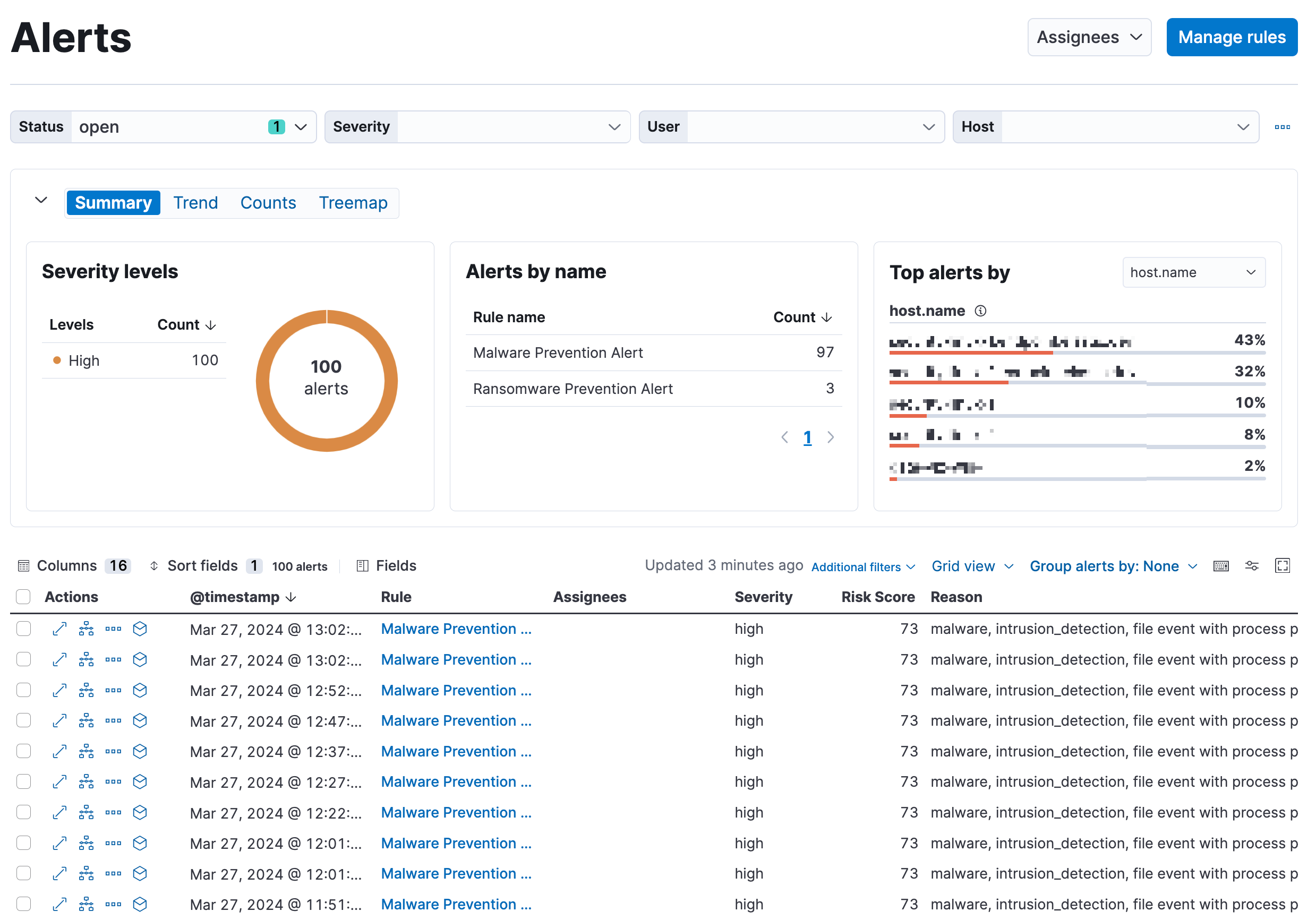Analyze event in 12:27 alert row
The width and height of the screenshot is (1316, 920).
point(87,782)
